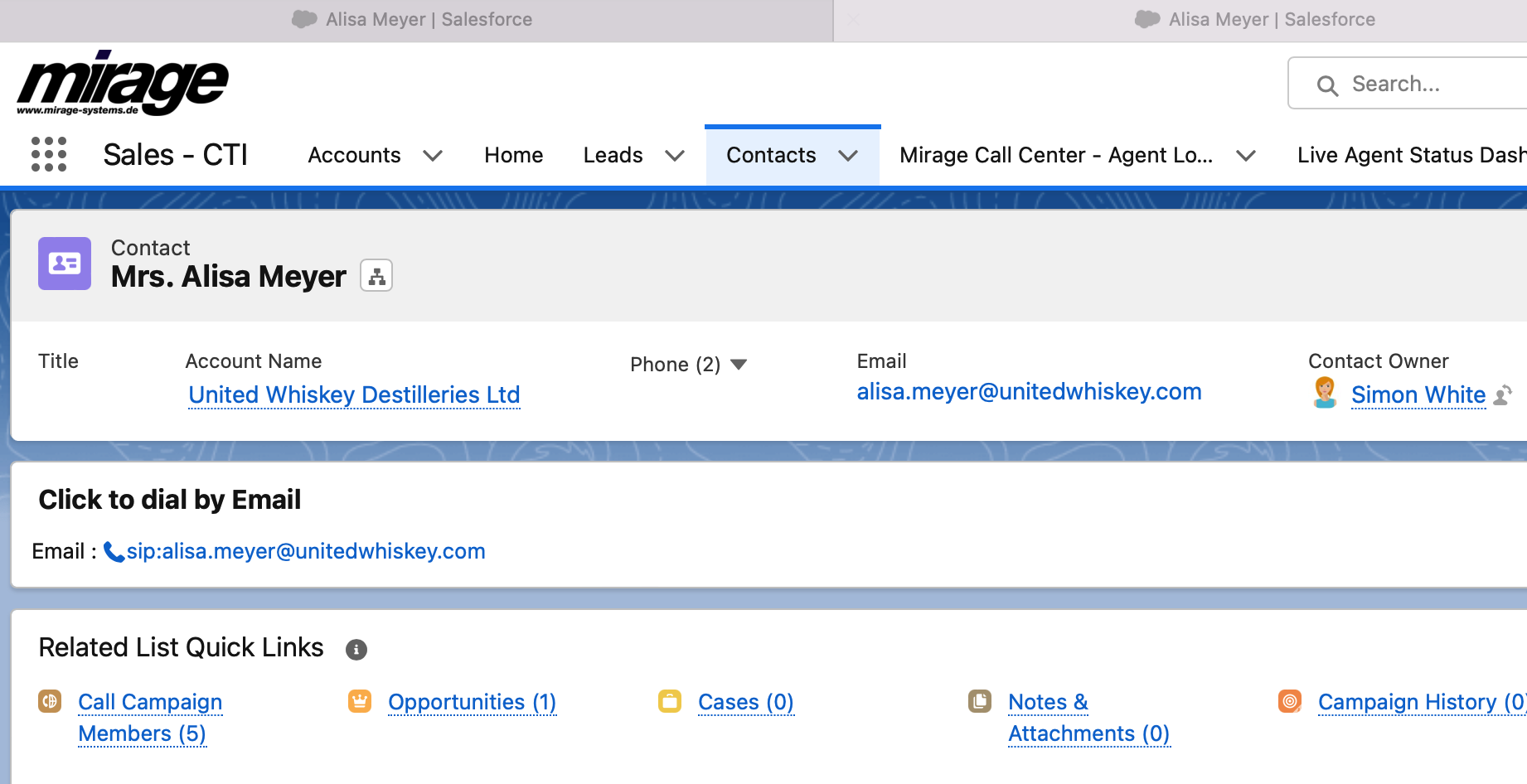Open Opportunities (1) quick link
The height and width of the screenshot is (784, 1527).
473,702
